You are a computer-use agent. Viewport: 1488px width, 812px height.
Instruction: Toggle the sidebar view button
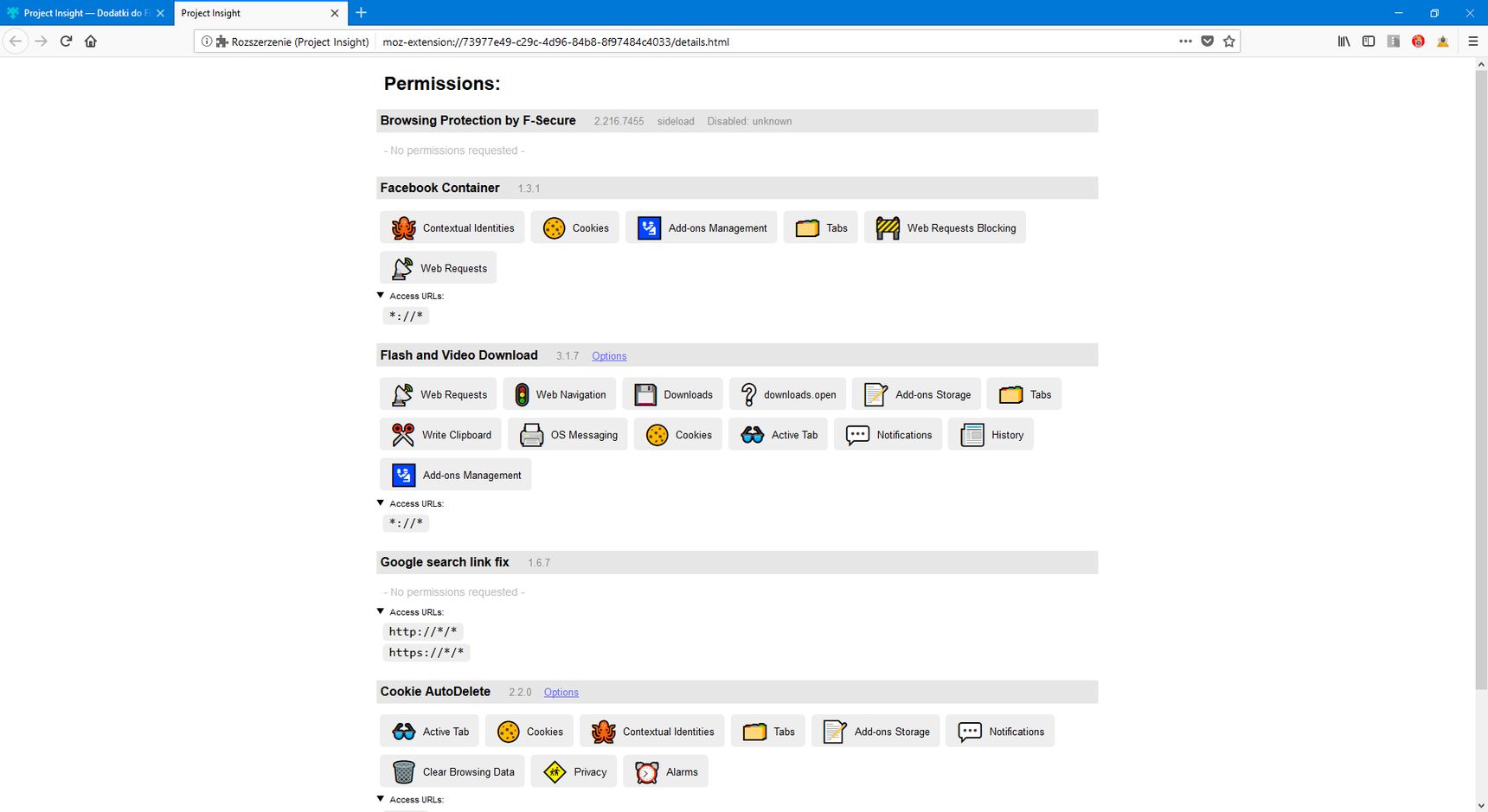(x=1368, y=41)
